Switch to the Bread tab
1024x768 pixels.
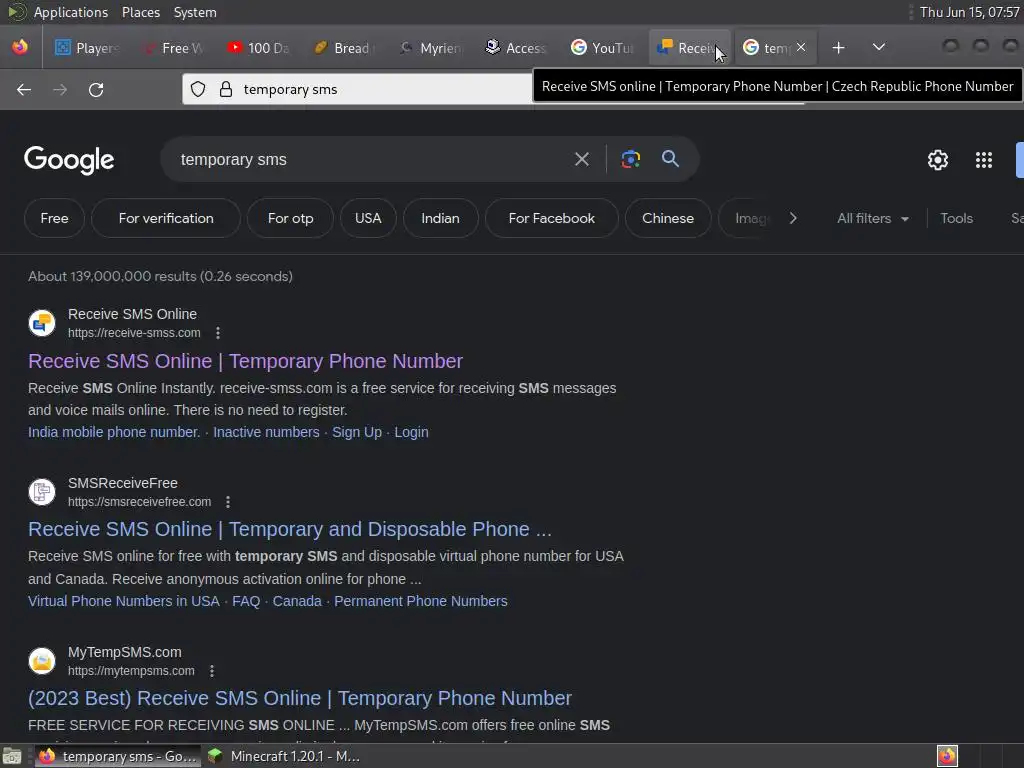tap(344, 48)
